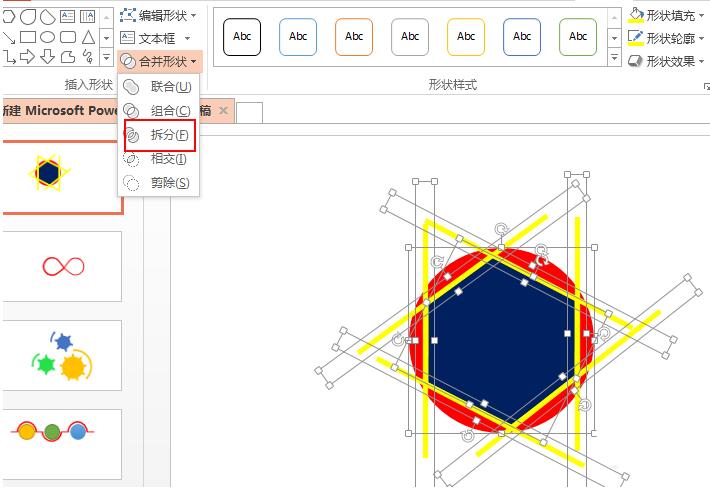Open 文本框 (Text Box) dropdown
This screenshot has height=499, width=710.
coord(155,38)
